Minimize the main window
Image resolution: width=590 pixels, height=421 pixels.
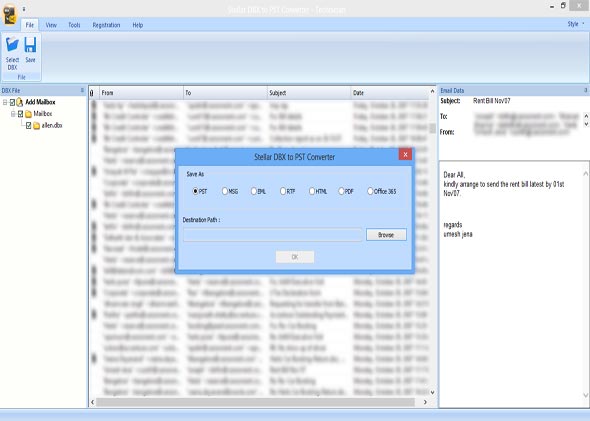(552, 6)
